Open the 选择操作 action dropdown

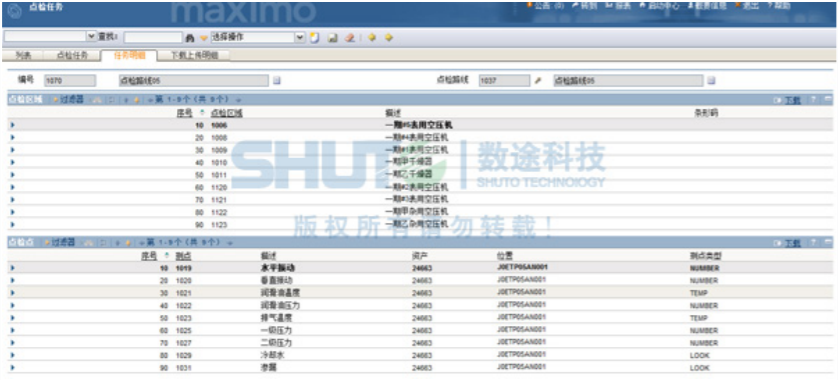click(300, 37)
